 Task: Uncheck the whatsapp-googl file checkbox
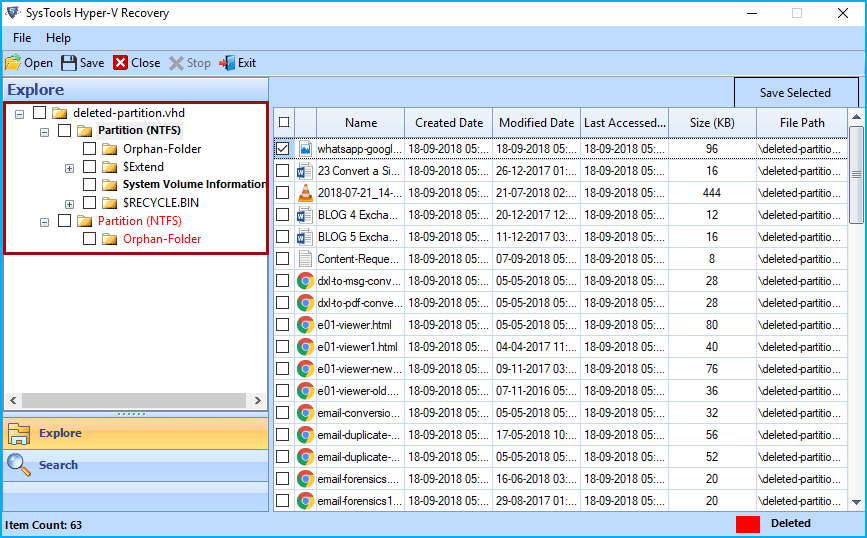(x=283, y=149)
